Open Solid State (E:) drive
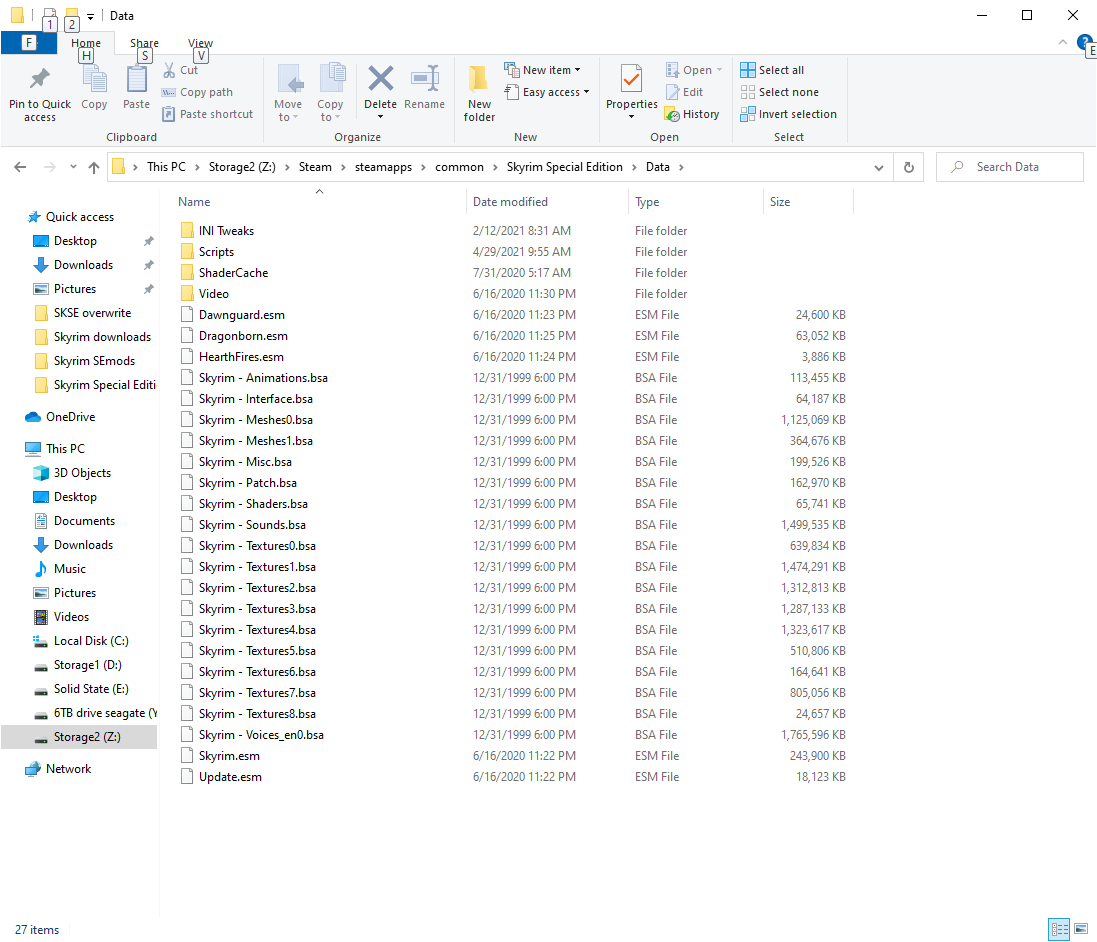Viewport: 1097px width, 942px height. click(x=80, y=689)
